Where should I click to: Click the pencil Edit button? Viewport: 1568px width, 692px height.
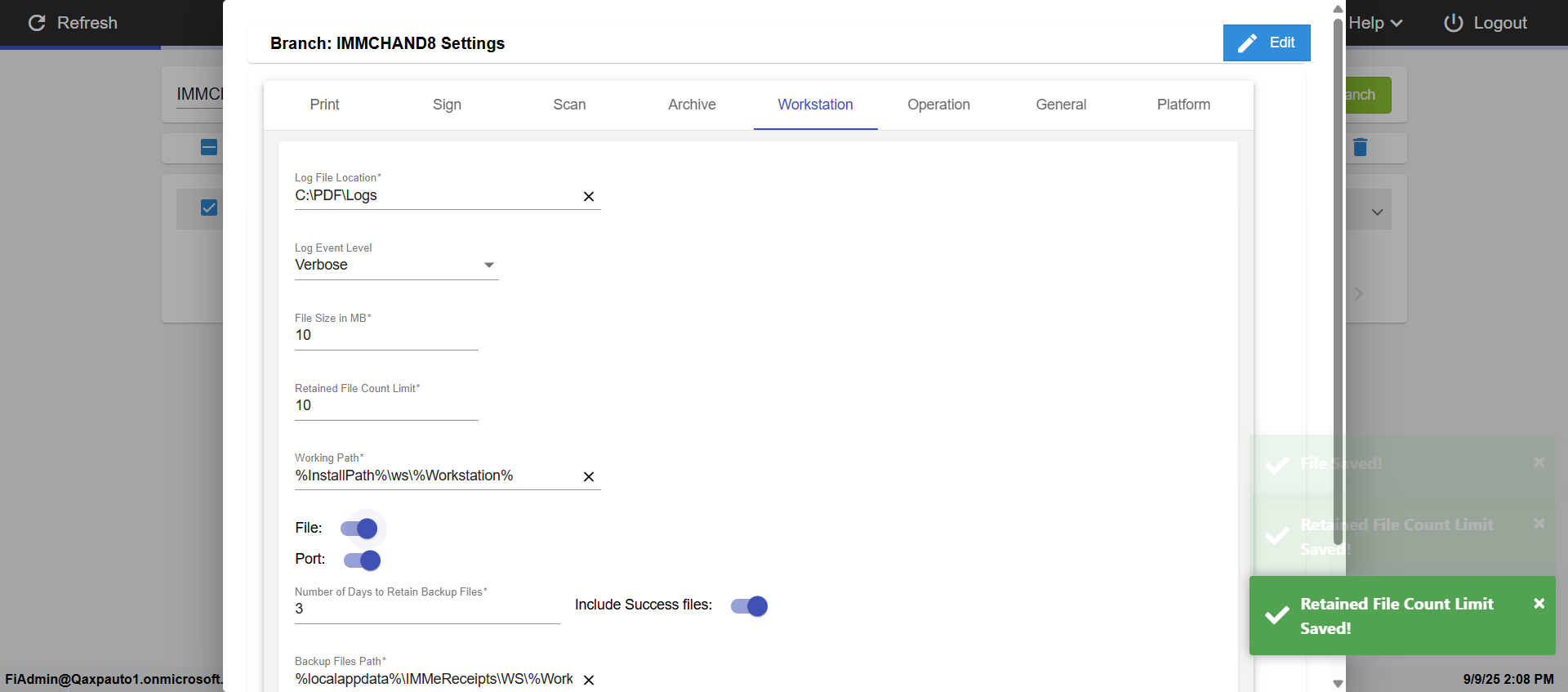pyautogui.click(x=1266, y=43)
